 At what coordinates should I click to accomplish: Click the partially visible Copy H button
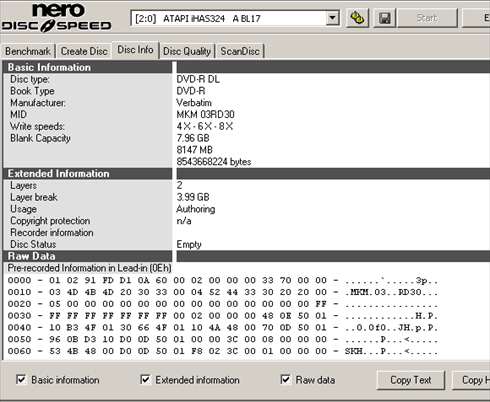(x=471, y=380)
